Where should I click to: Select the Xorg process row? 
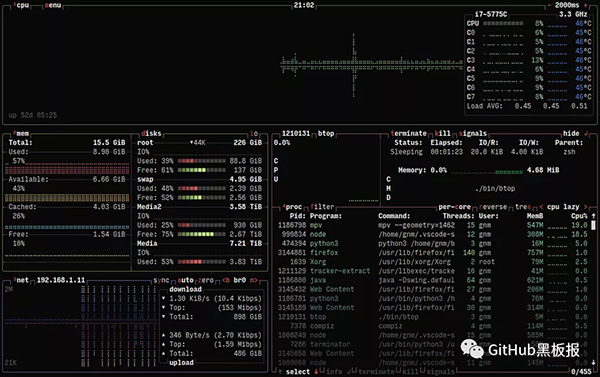(432, 262)
